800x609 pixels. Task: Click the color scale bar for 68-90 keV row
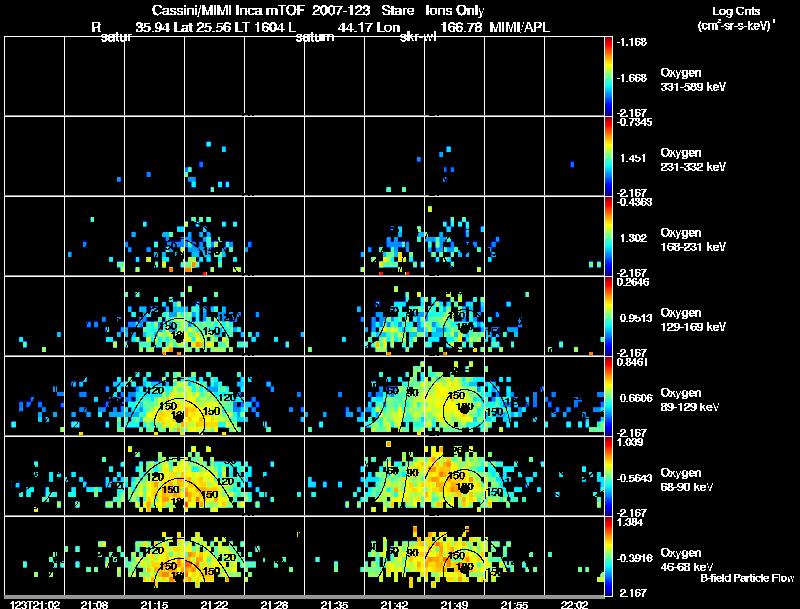coord(608,476)
